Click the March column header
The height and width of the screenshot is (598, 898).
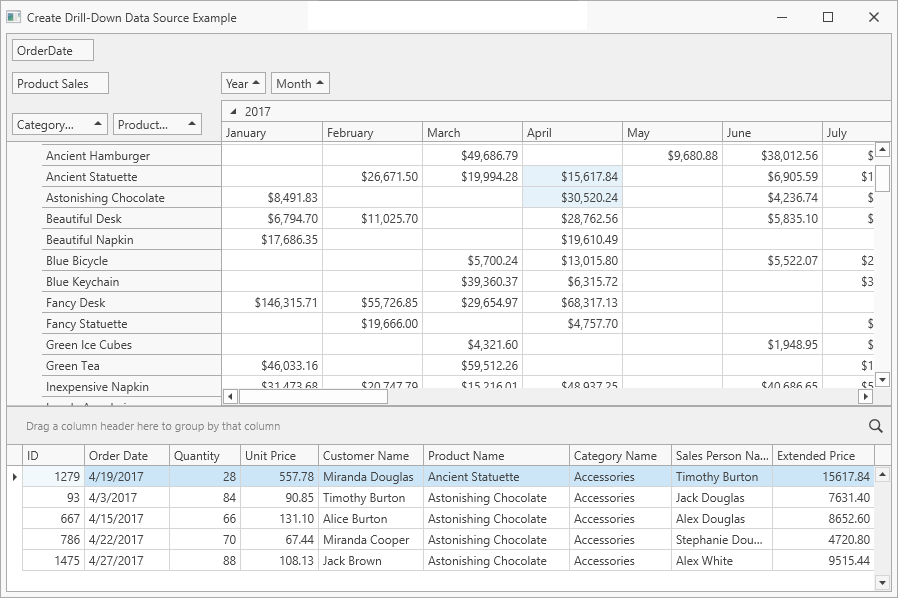point(472,132)
